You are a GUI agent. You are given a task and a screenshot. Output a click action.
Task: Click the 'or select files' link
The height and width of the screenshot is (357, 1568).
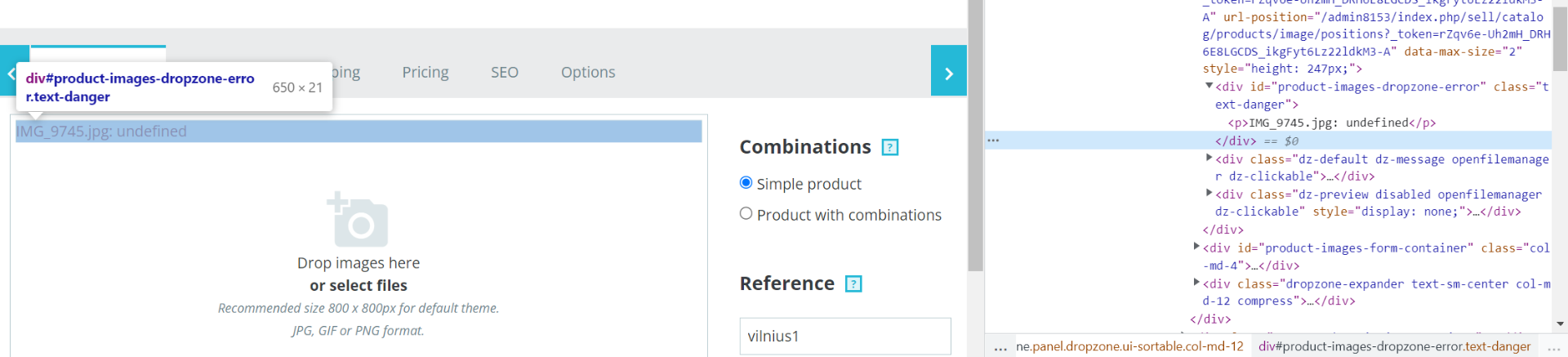coord(359,285)
